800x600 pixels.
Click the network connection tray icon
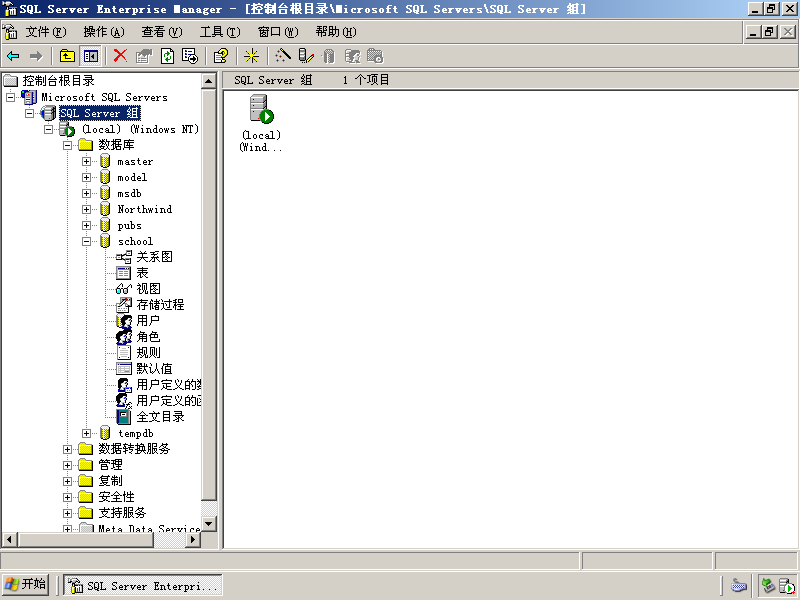768,585
